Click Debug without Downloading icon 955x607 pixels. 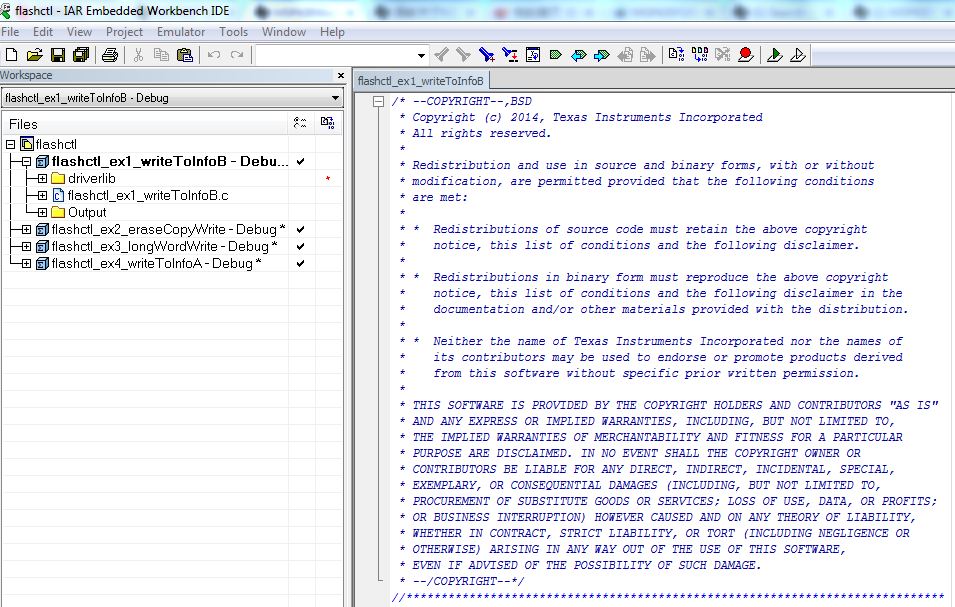pyautogui.click(x=798, y=55)
